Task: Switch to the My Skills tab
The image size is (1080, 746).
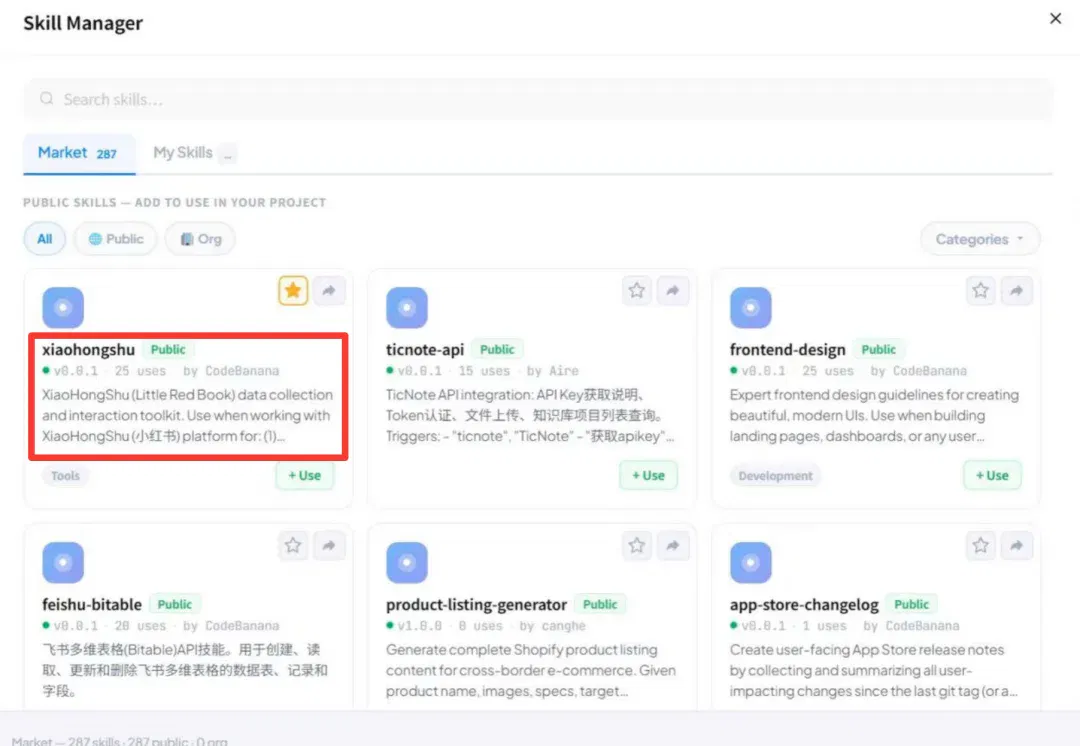Action: (194, 153)
